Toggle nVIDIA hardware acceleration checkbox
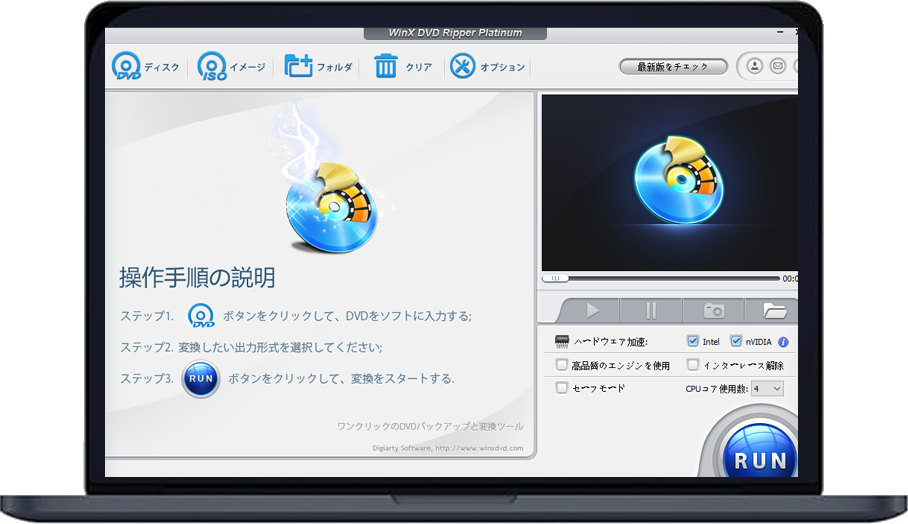Screen dimensions: 908x524 735,341
